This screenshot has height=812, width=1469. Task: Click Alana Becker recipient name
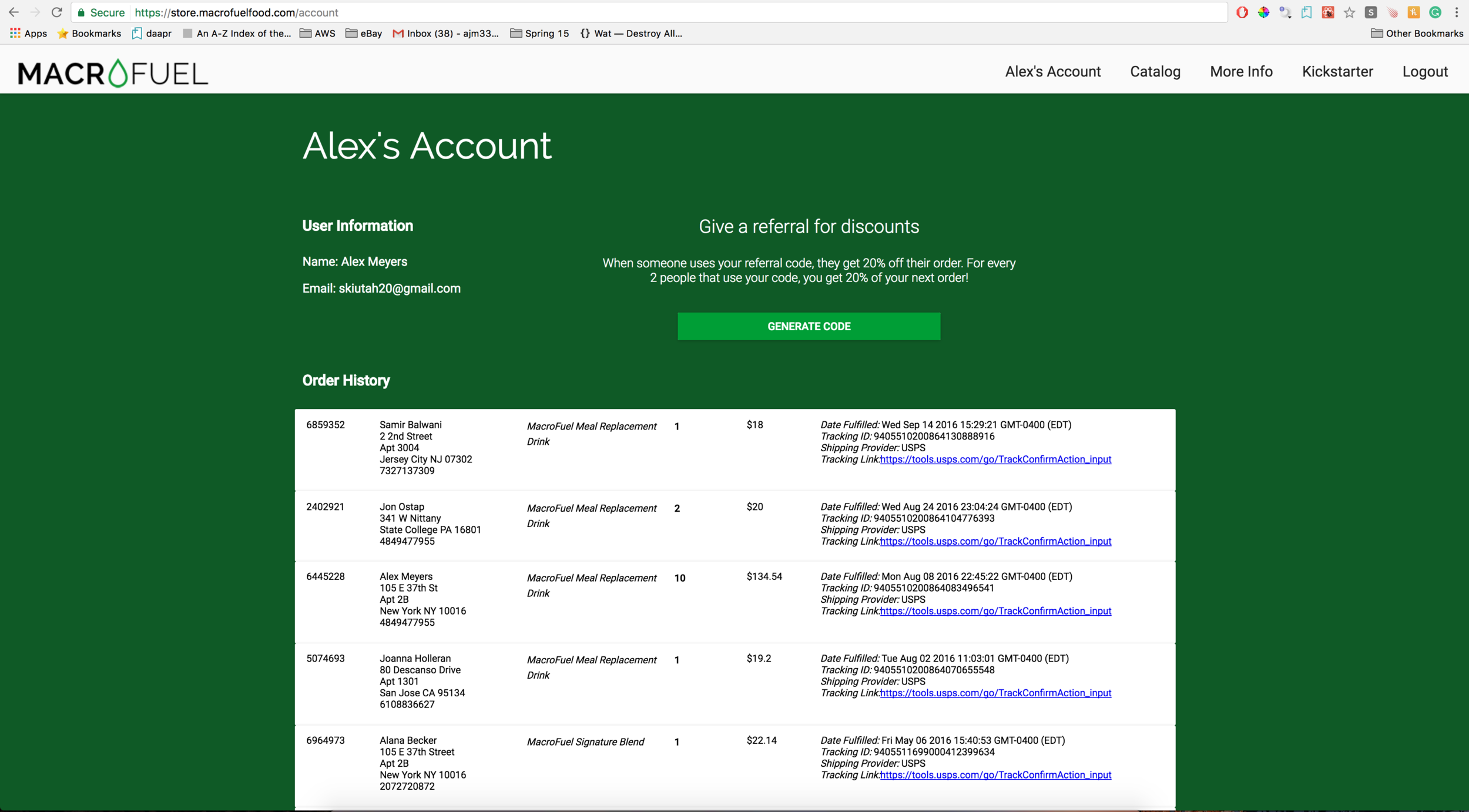[x=408, y=740]
